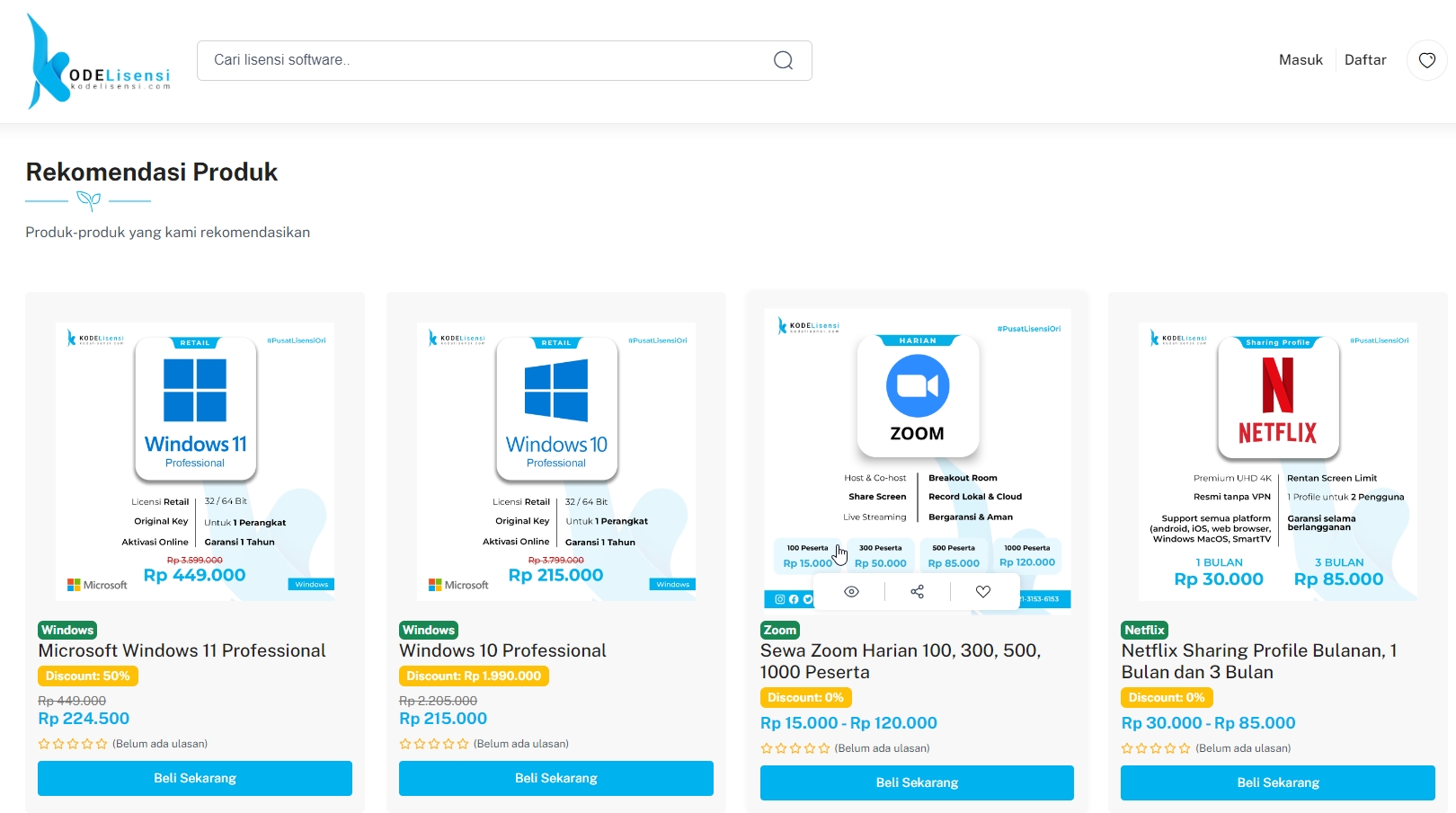Open Windows 11 Professional product image
The width and height of the screenshot is (1456, 813).
[x=195, y=462]
